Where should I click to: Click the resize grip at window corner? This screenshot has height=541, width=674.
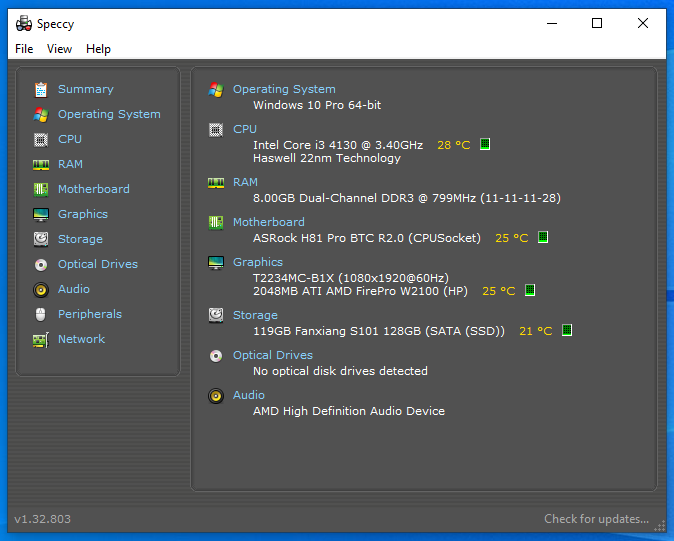click(660, 526)
